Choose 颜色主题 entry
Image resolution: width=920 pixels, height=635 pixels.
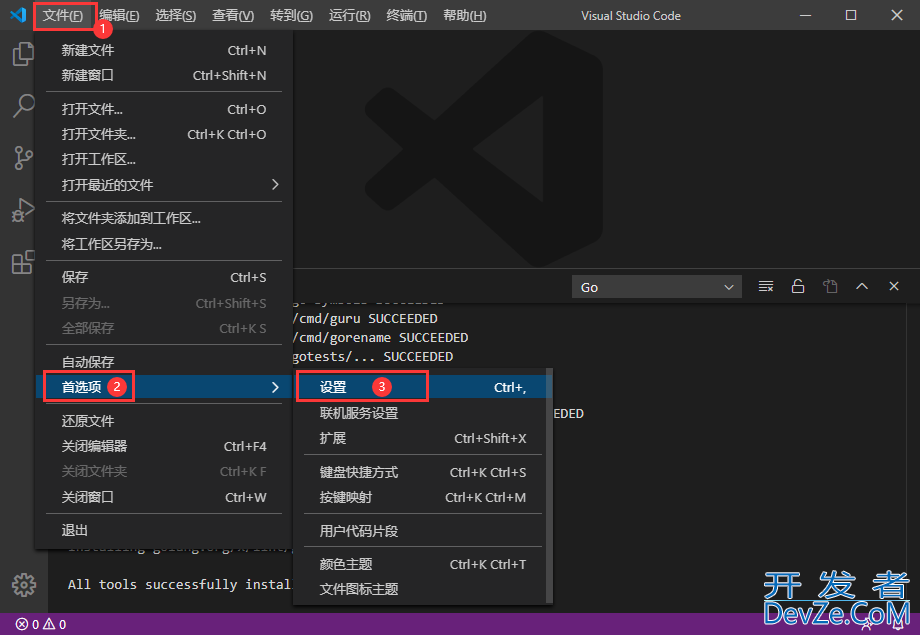pos(422,565)
